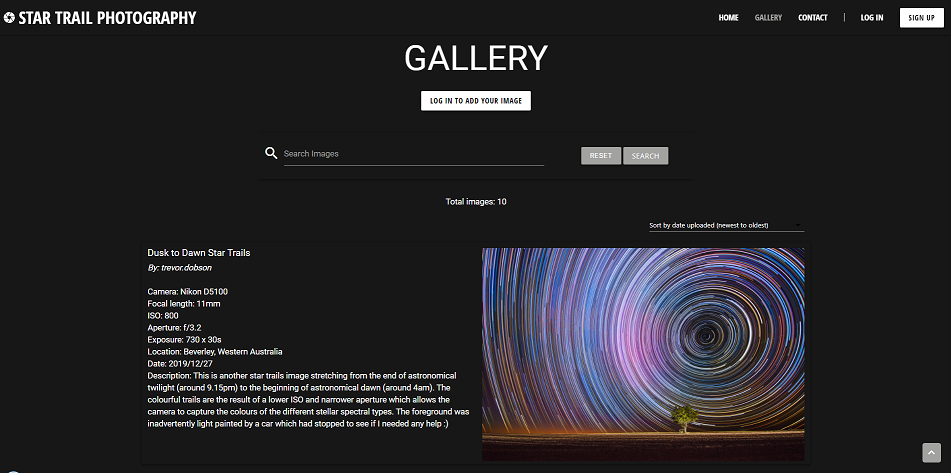The image size is (951, 473).
Task: Open the CONTACT page
Action: pos(813,18)
